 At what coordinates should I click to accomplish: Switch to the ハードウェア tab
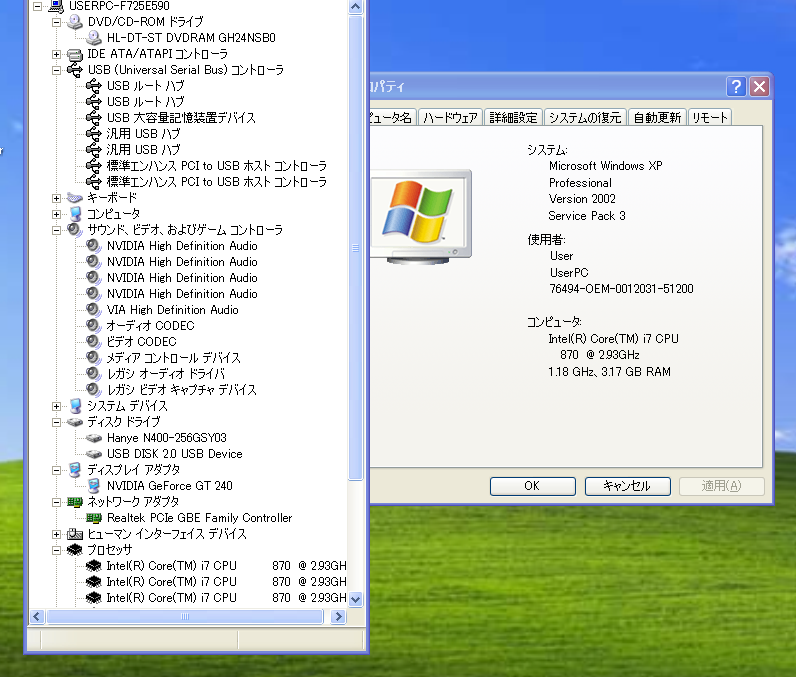point(450,118)
